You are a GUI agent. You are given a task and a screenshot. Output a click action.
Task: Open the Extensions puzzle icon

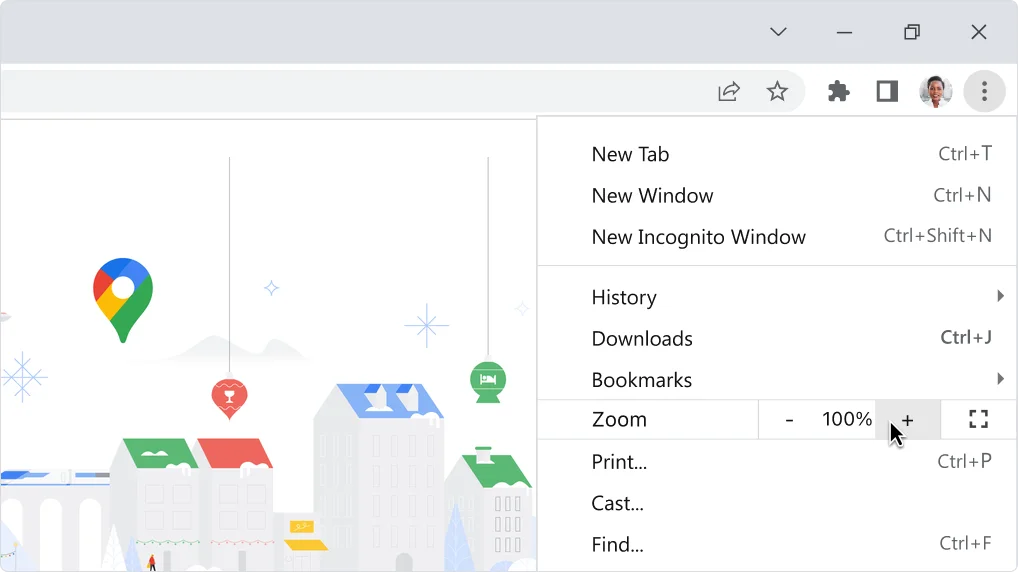tap(839, 92)
